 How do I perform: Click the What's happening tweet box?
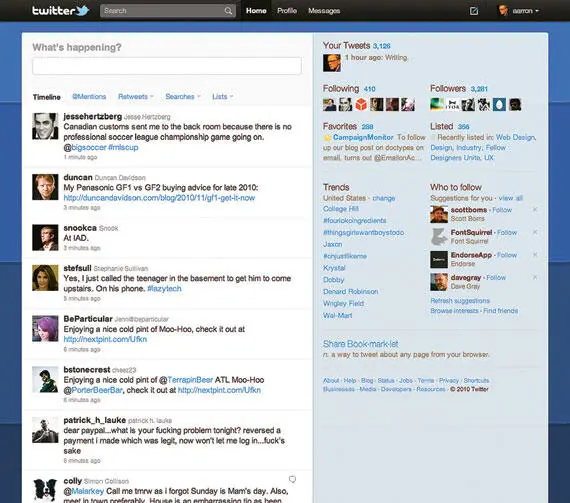(x=167, y=66)
